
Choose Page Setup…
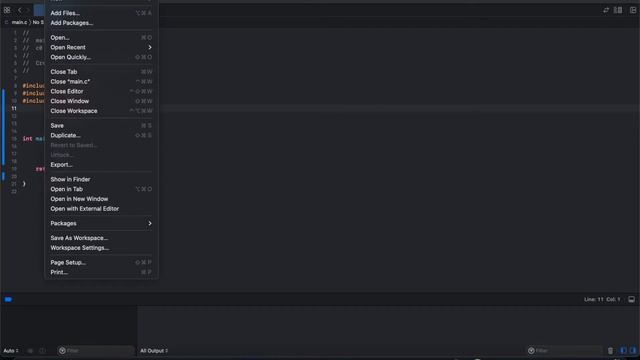tap(101, 262)
